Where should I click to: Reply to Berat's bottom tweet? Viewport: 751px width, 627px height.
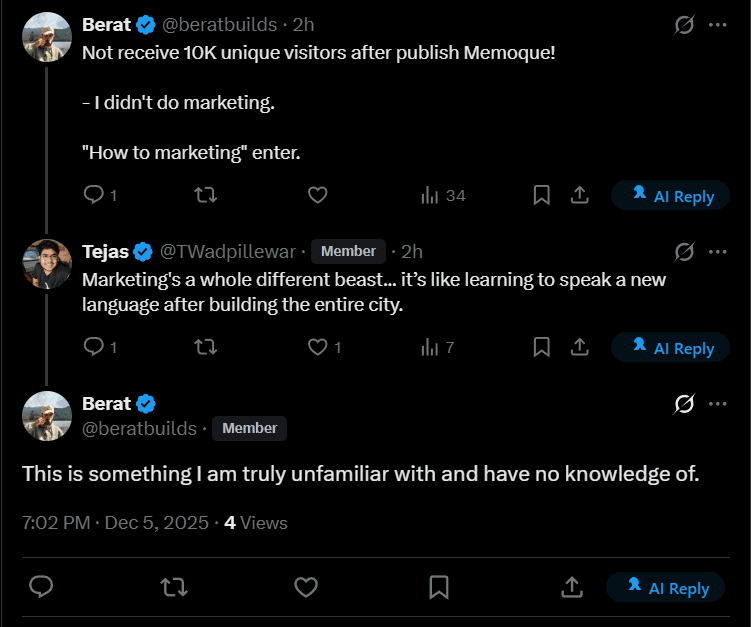41,586
